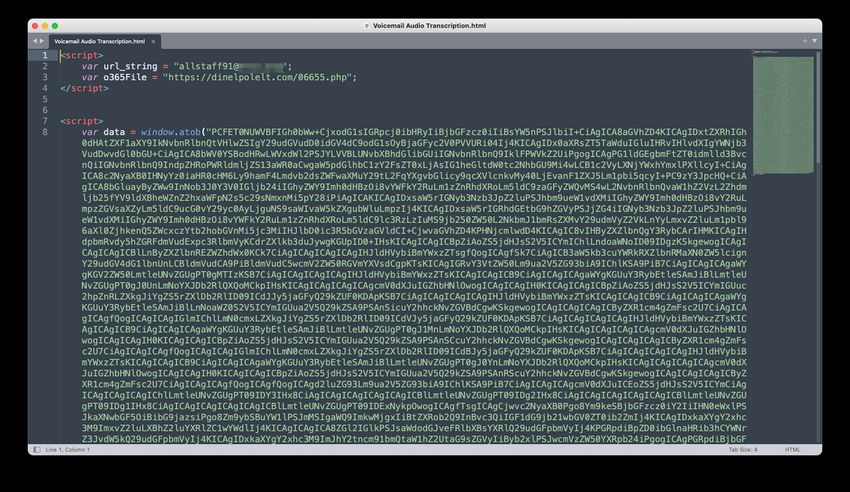Click the 'data' variable name on line 8
The image size is (850, 492).
point(114,132)
